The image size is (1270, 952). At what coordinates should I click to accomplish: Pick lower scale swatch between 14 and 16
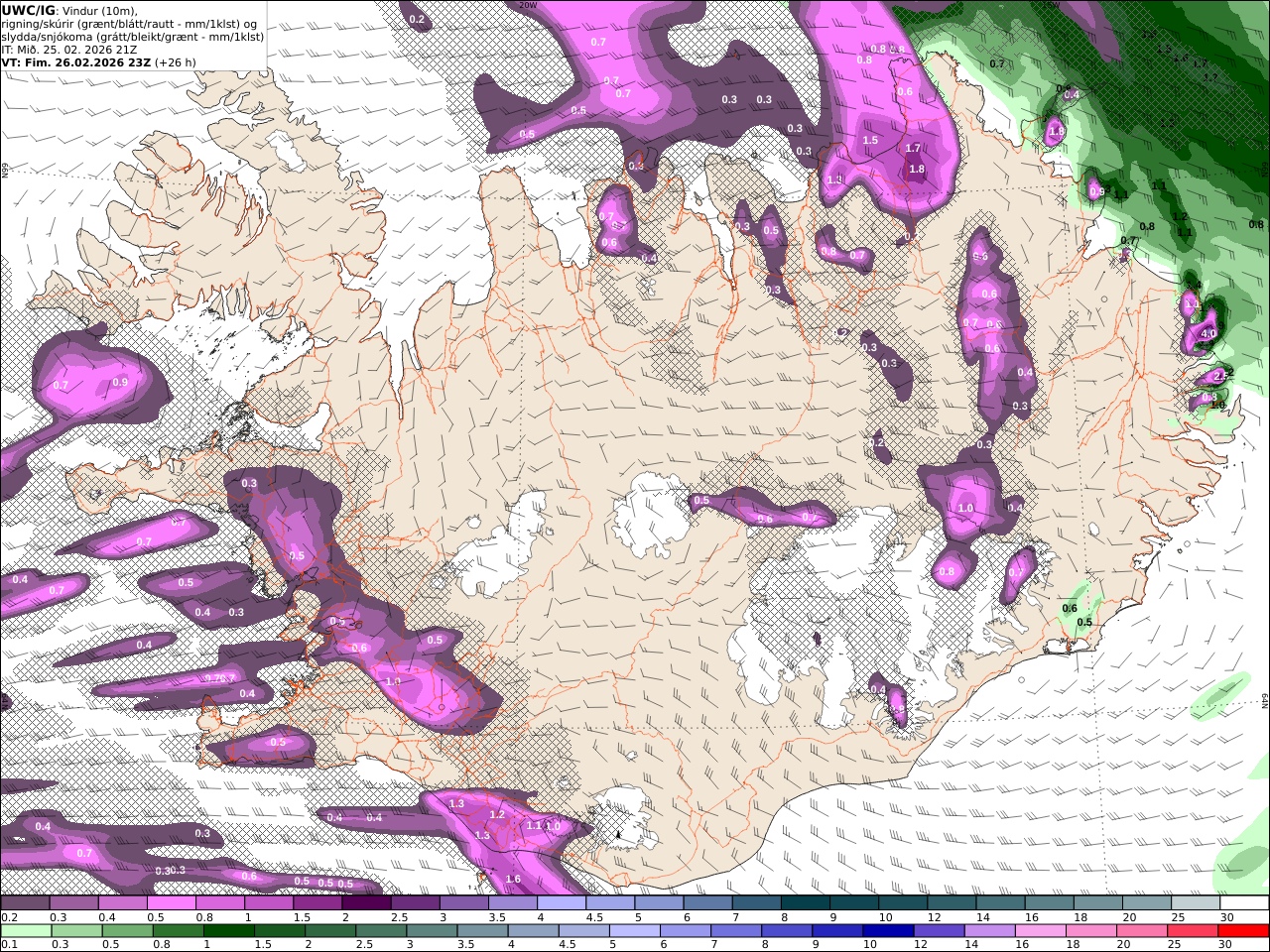pyautogui.click(x=990, y=931)
